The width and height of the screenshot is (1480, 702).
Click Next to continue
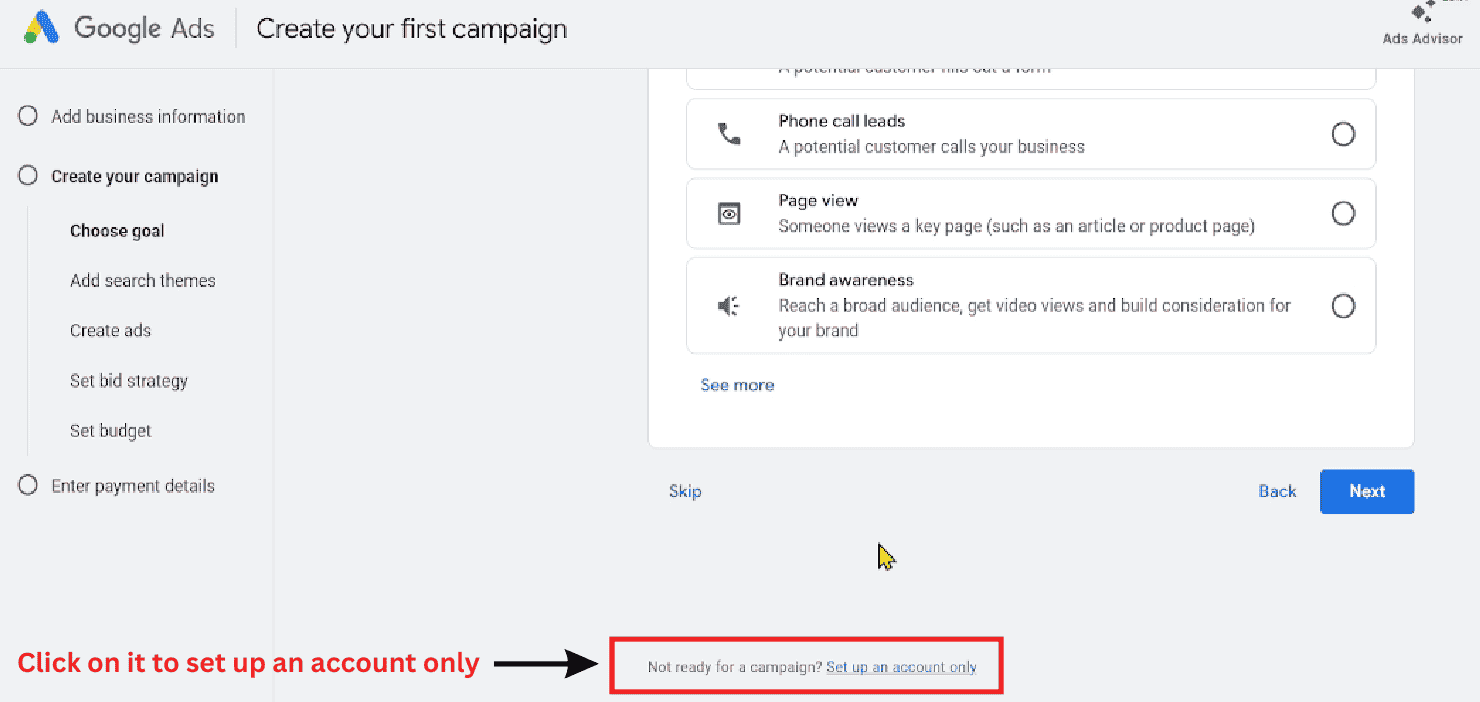1367,491
